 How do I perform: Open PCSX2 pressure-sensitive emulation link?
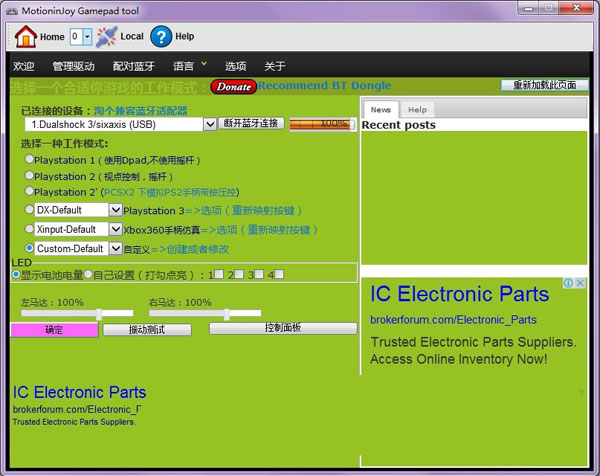pyautogui.click(x=170, y=192)
